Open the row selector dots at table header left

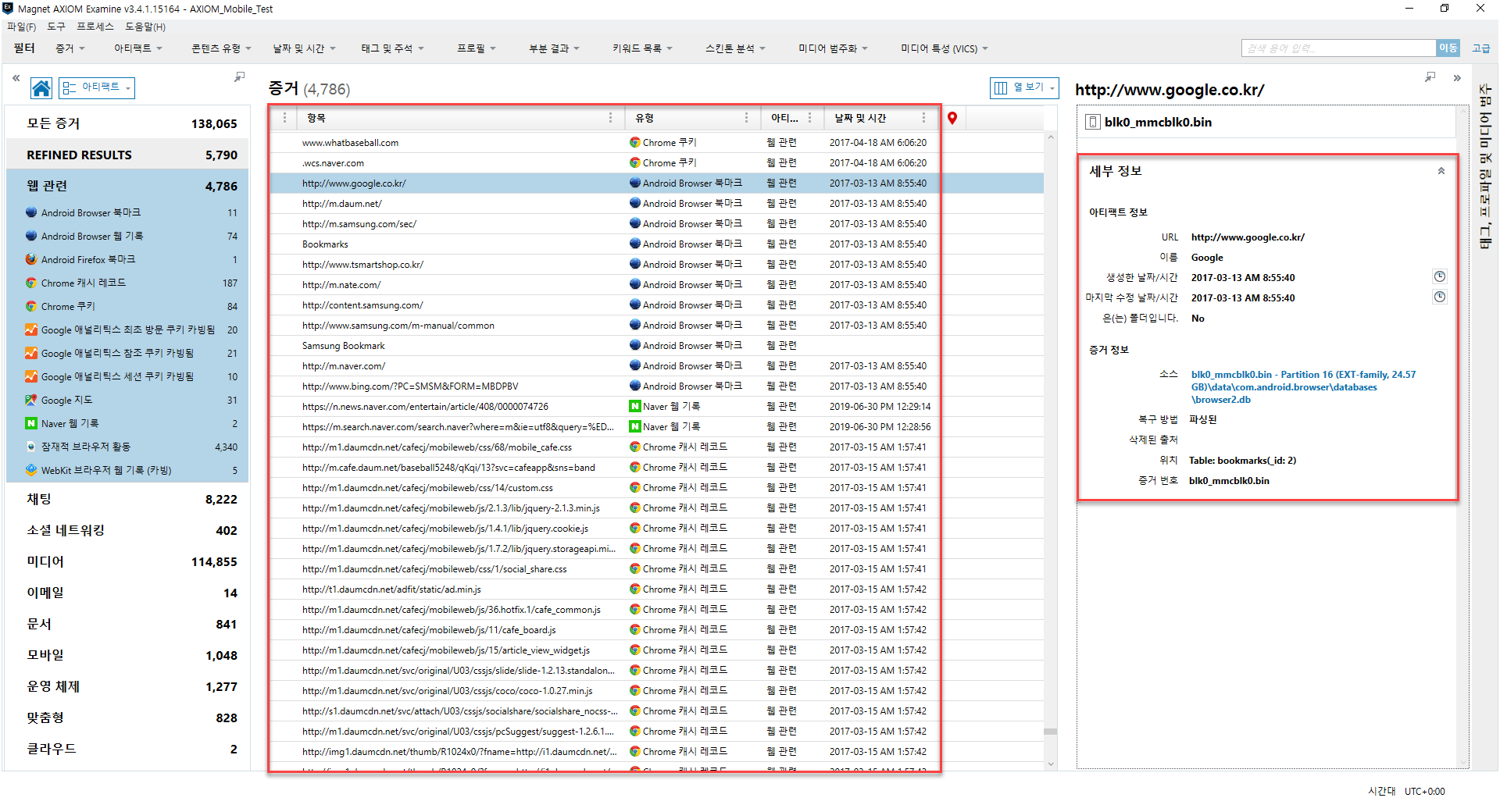pos(284,118)
